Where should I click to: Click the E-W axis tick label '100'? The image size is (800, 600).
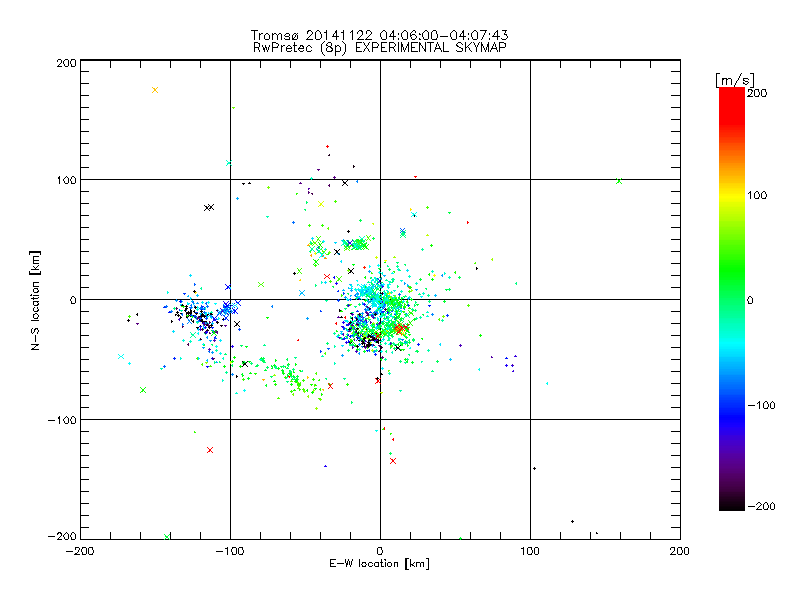point(530,551)
